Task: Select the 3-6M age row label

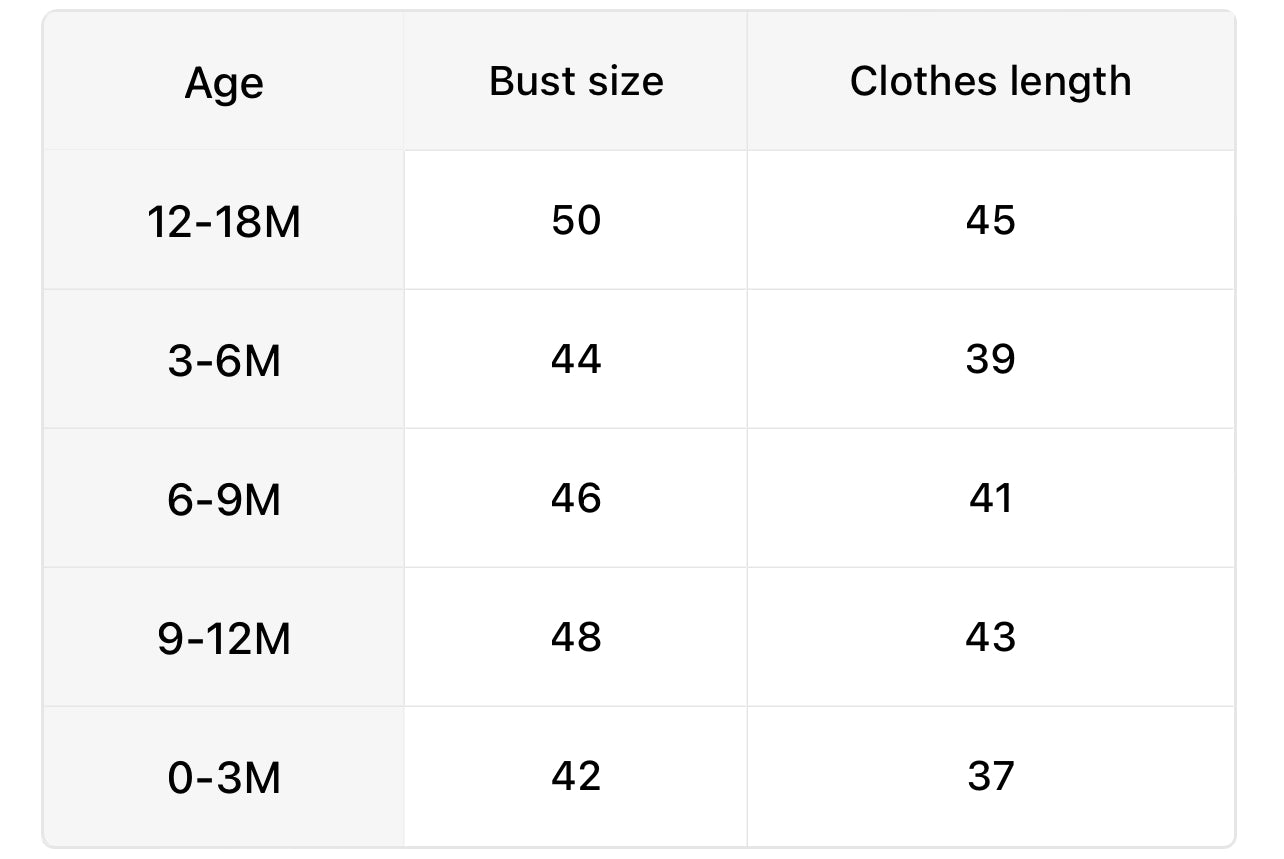Action: (x=224, y=360)
